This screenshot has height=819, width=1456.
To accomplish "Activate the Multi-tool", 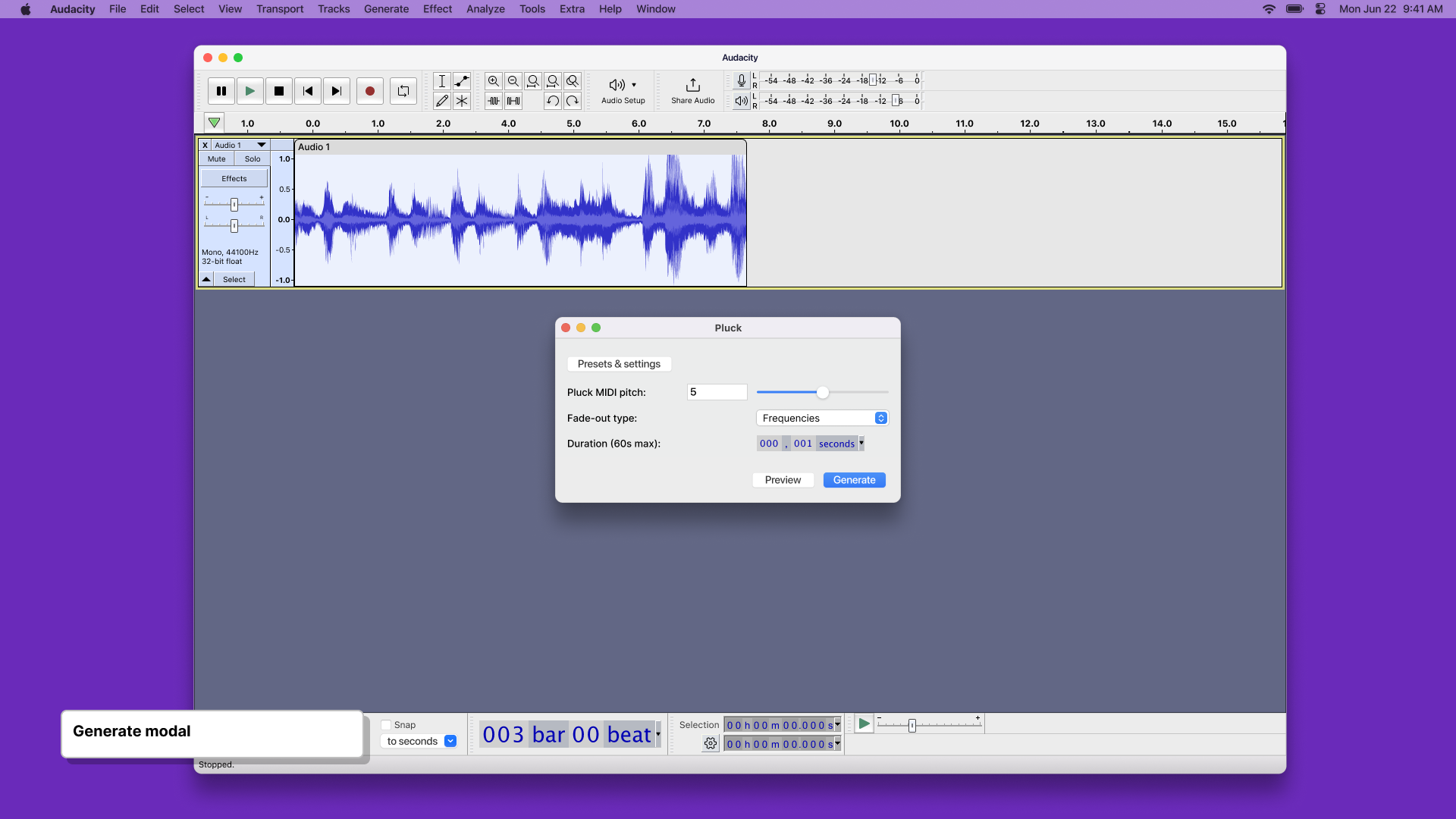I will click(462, 100).
